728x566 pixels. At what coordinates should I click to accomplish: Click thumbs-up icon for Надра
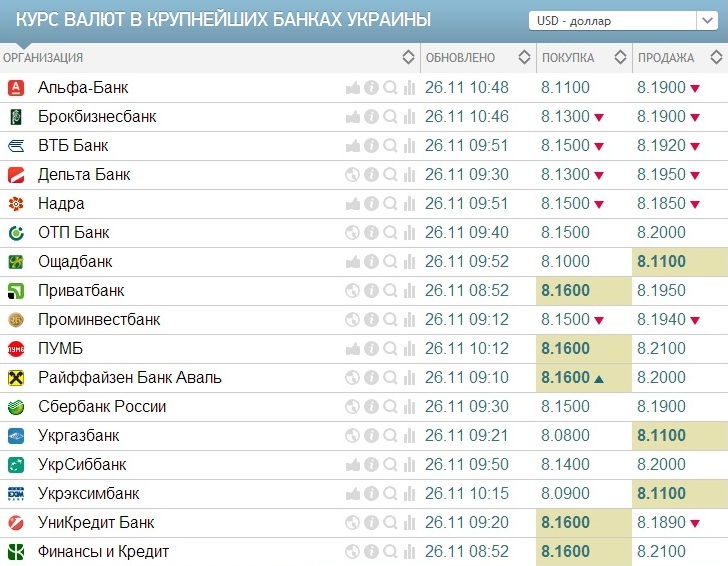coord(353,203)
